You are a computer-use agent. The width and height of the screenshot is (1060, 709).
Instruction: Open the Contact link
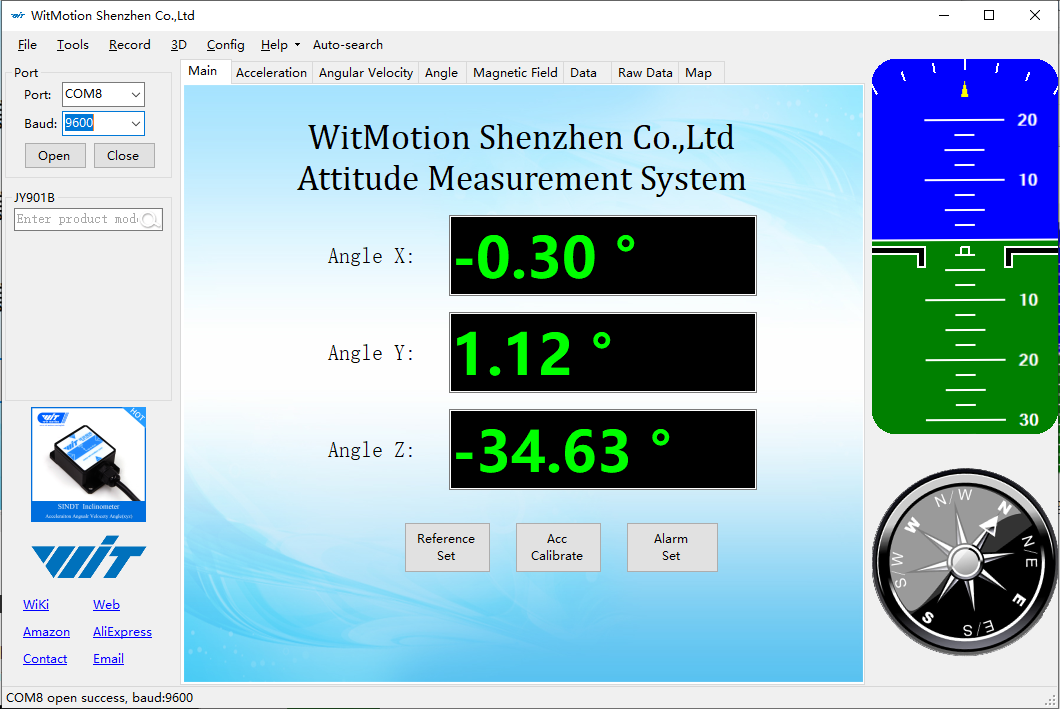(x=45, y=658)
